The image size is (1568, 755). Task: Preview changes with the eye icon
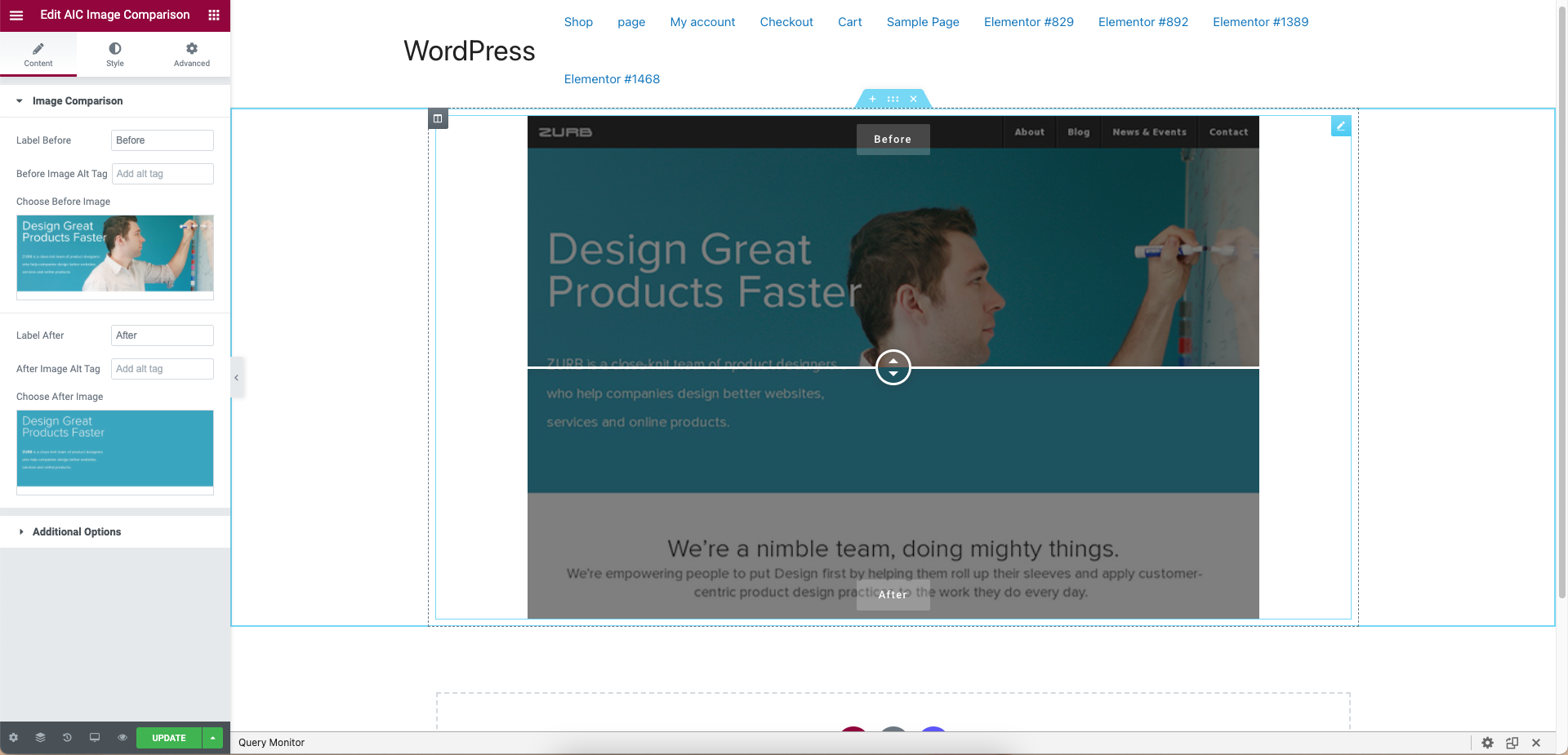pos(122,738)
